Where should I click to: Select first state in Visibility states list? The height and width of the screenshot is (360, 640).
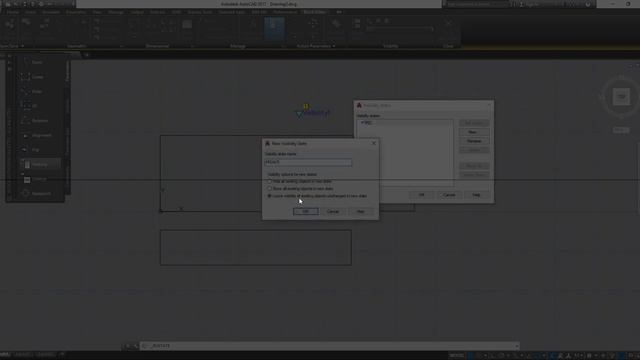405,122
